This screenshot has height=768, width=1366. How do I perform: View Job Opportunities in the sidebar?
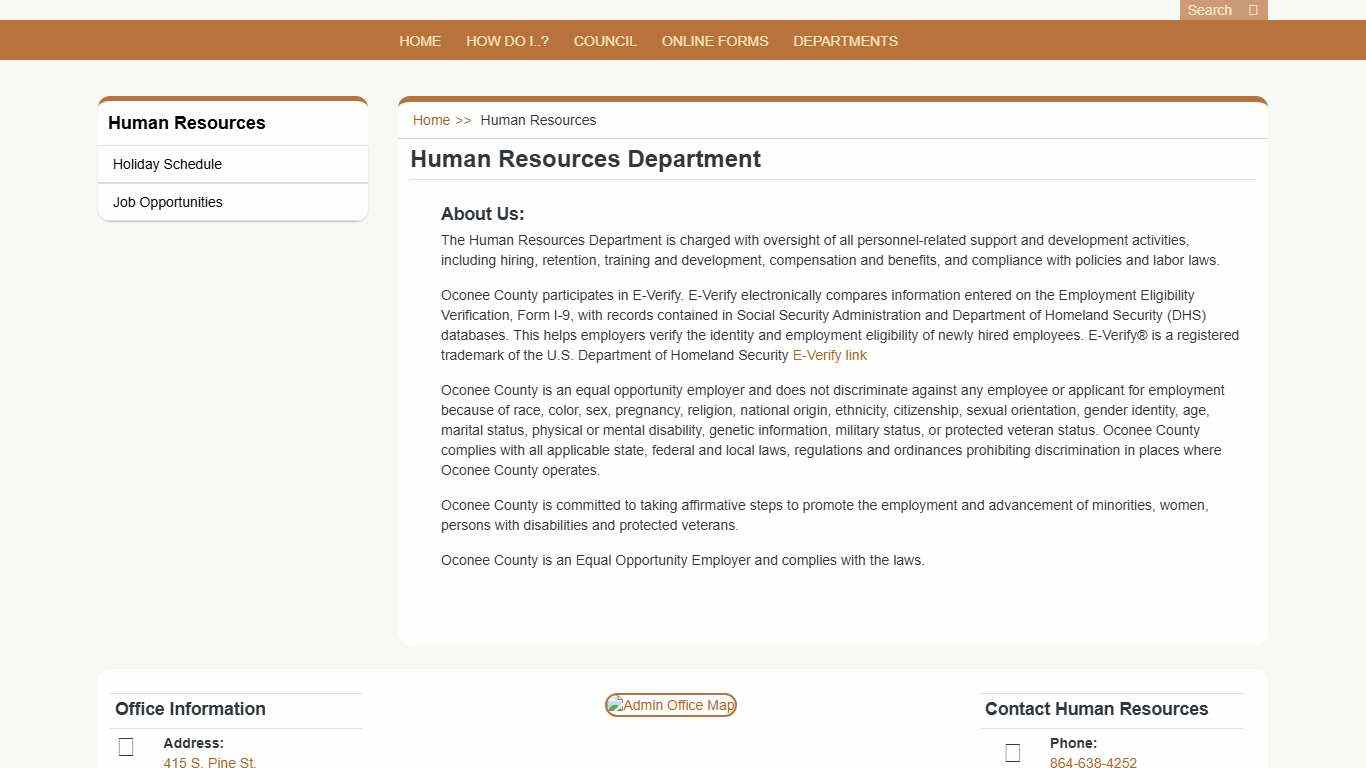click(x=167, y=202)
